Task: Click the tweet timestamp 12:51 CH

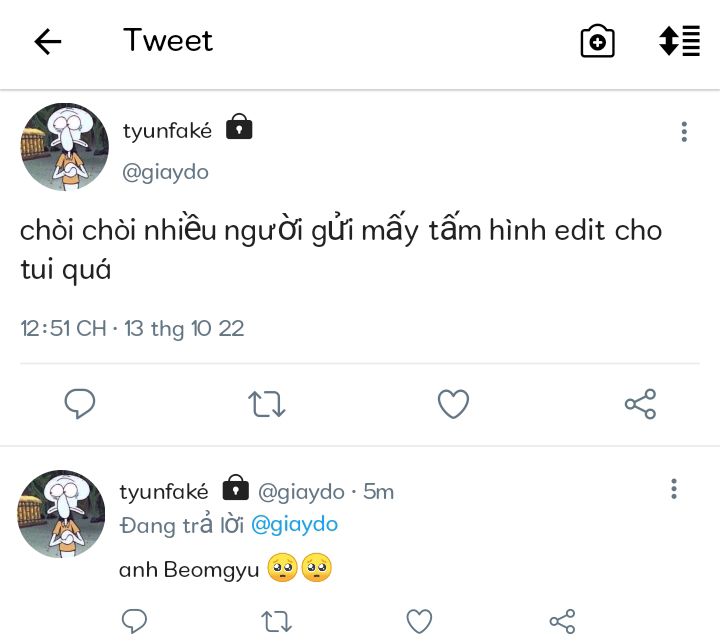Action: click(x=64, y=328)
